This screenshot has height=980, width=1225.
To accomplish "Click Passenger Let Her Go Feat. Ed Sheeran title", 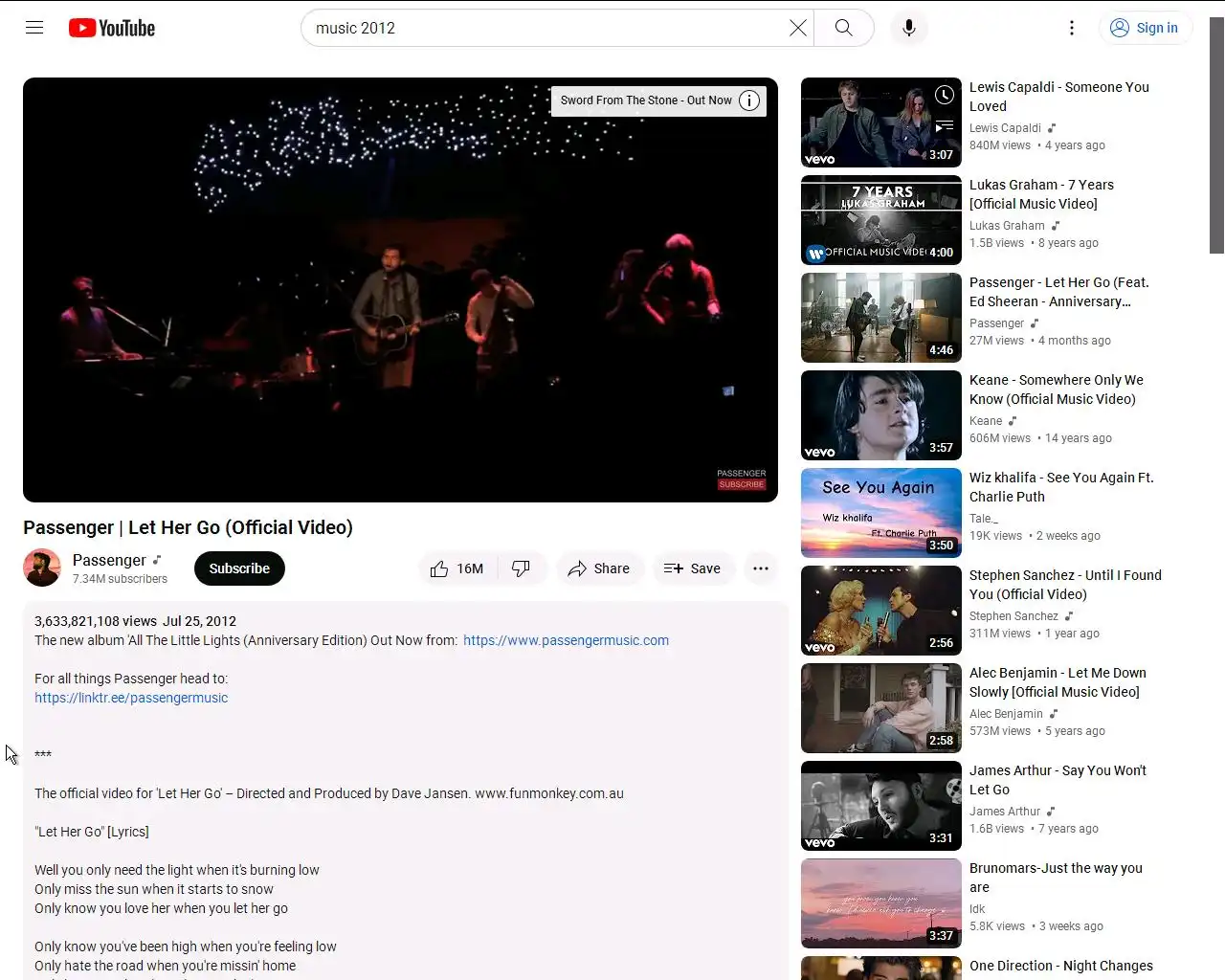I will 1059,292.
